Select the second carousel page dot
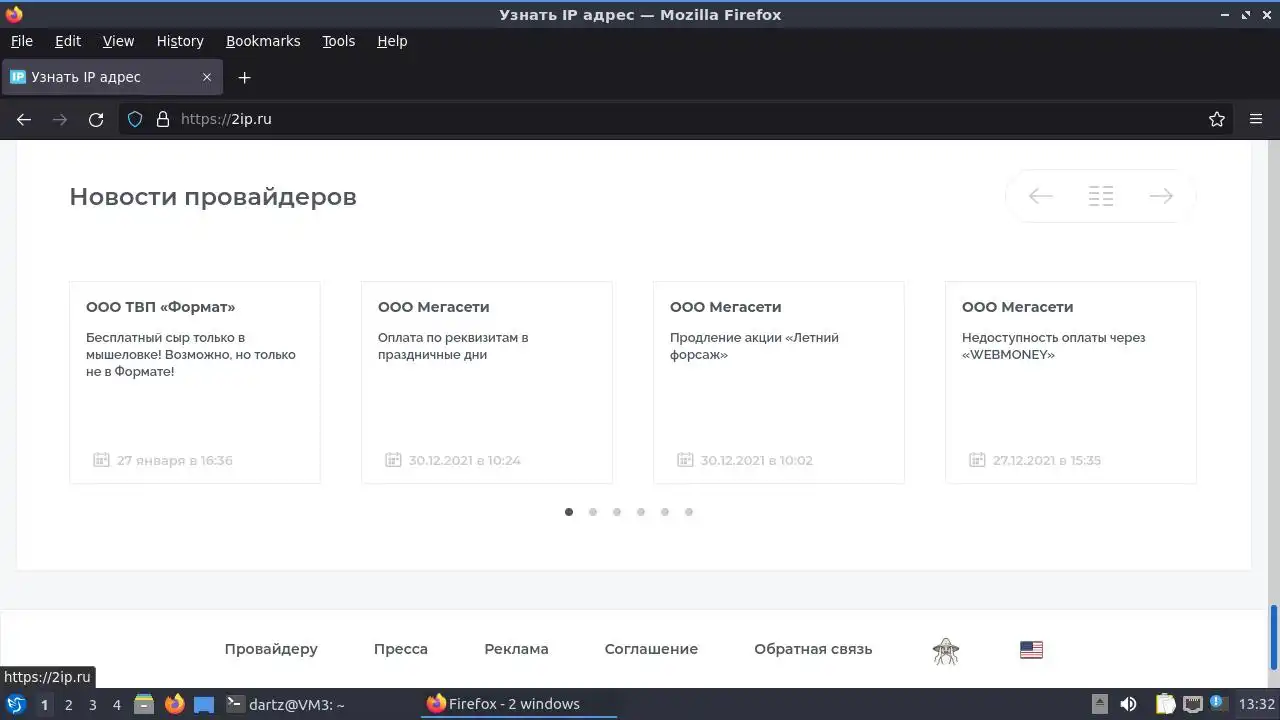This screenshot has width=1280, height=720. [593, 512]
